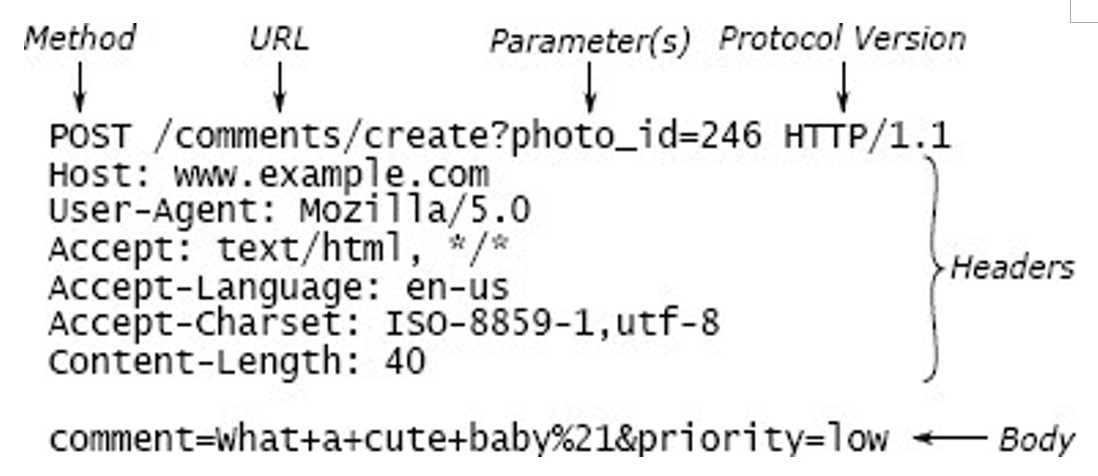Click the Body label

(x=1035, y=438)
